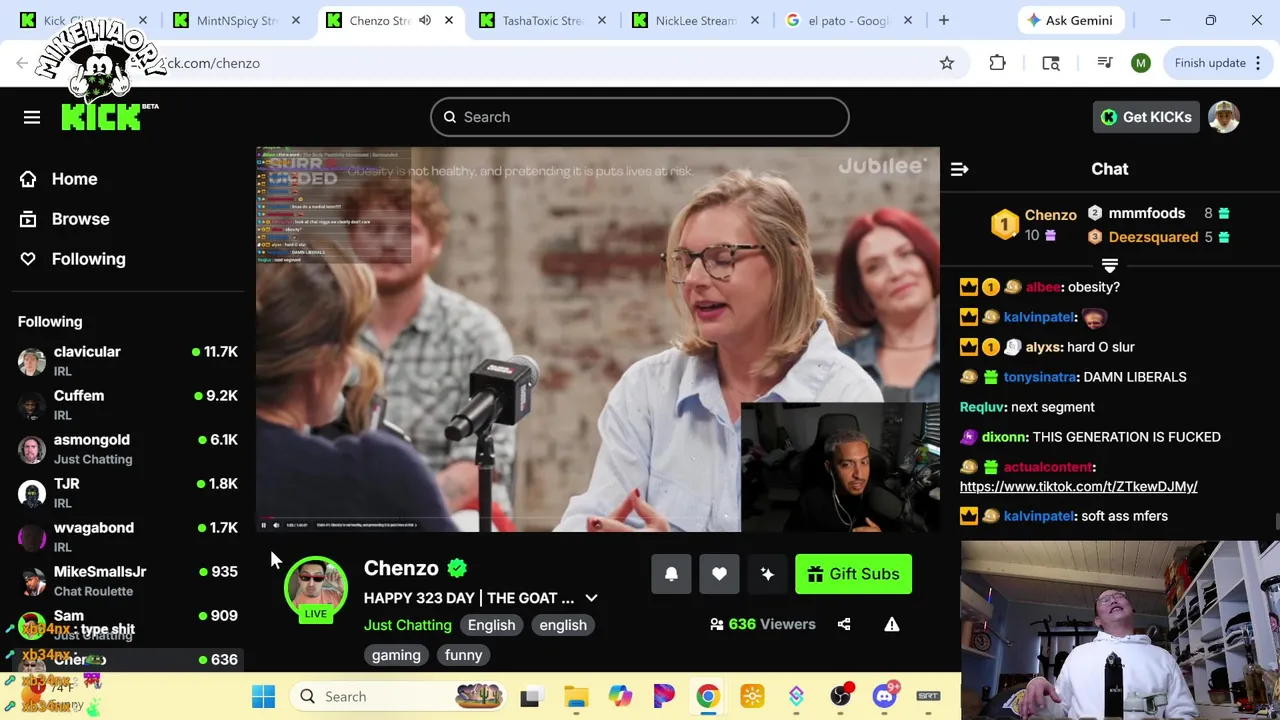Share the stream via share icon
The width and height of the screenshot is (1280, 720).
(844, 624)
